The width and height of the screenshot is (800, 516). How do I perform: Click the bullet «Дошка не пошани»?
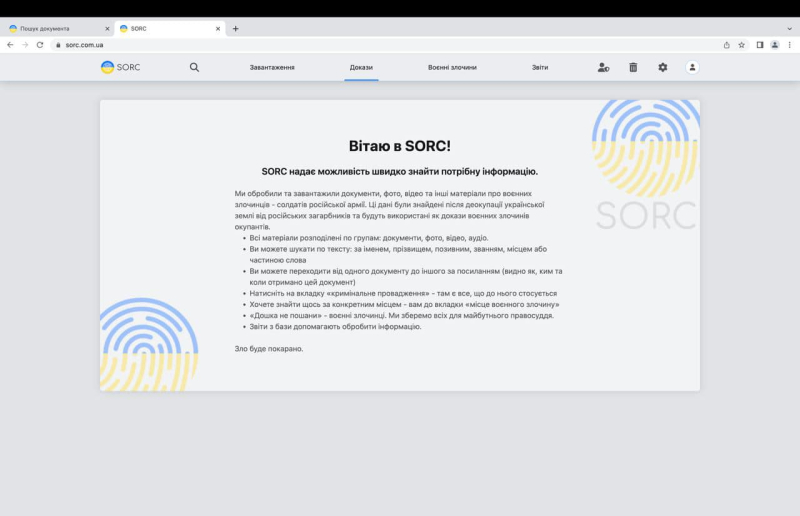[402, 315]
